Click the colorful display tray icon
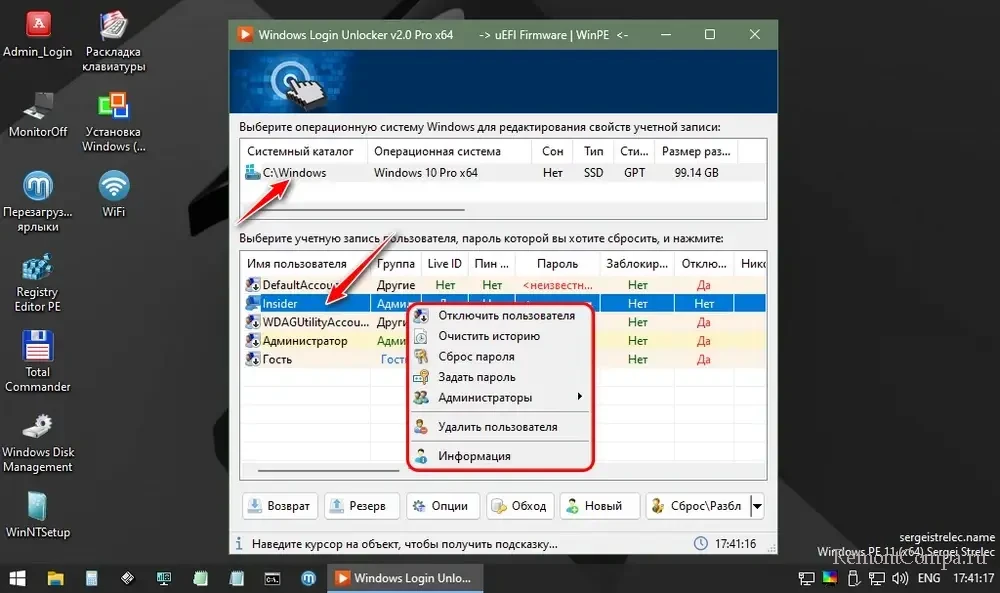This screenshot has width=1000, height=593. click(x=830, y=578)
